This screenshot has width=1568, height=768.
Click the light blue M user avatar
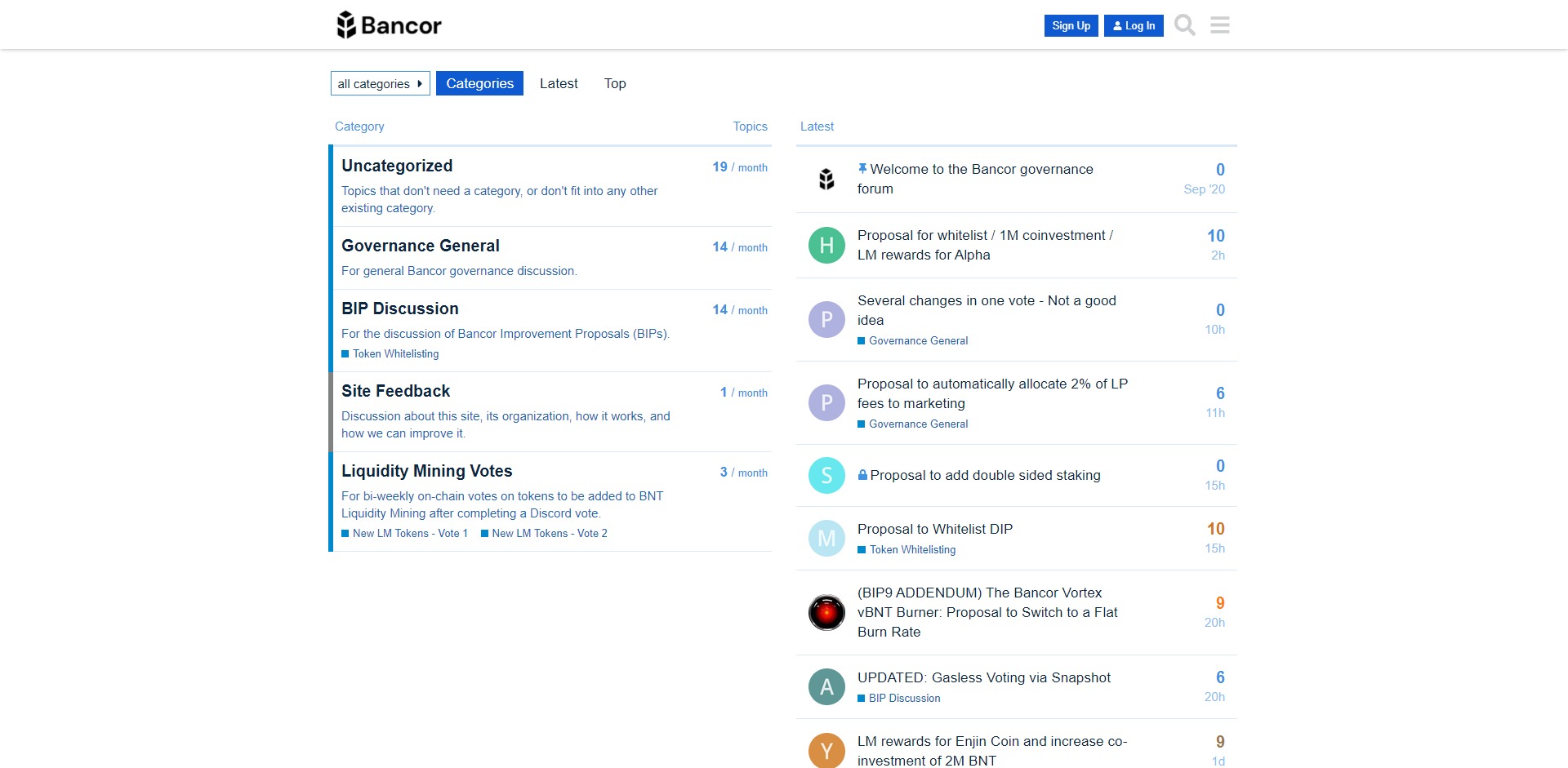826,538
